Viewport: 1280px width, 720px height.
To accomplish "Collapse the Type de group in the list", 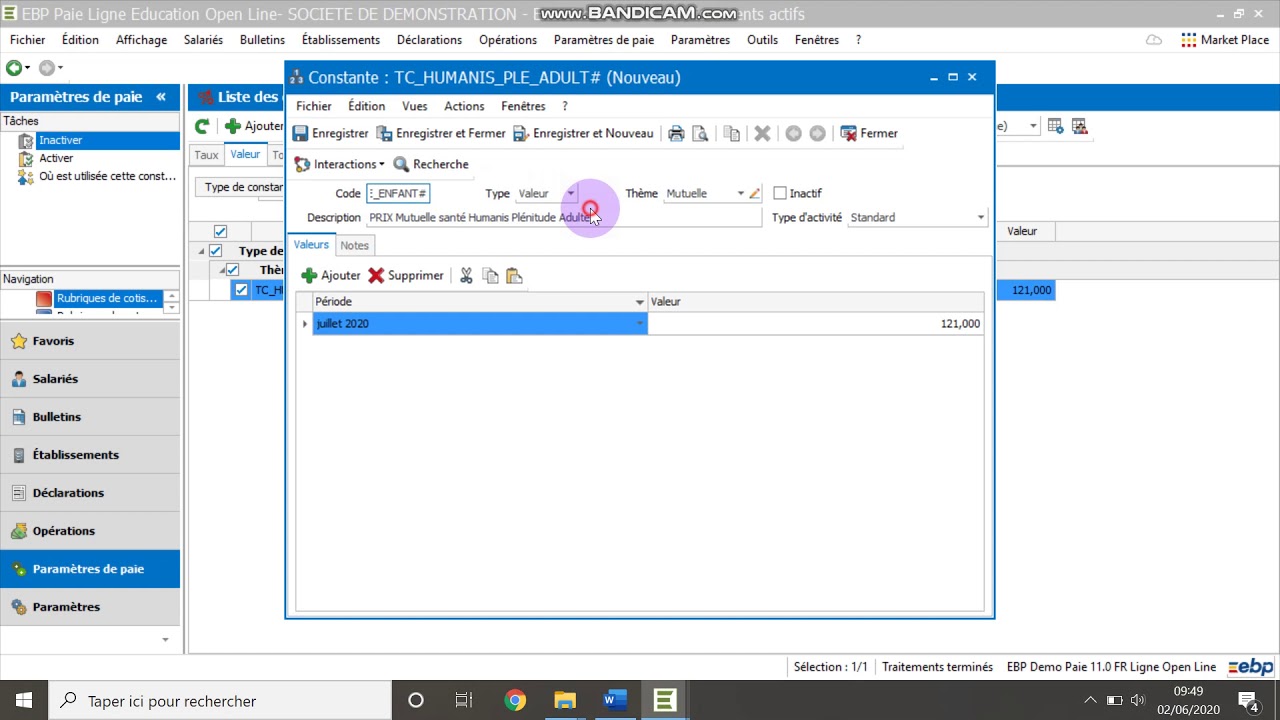I will pyautogui.click(x=201, y=251).
